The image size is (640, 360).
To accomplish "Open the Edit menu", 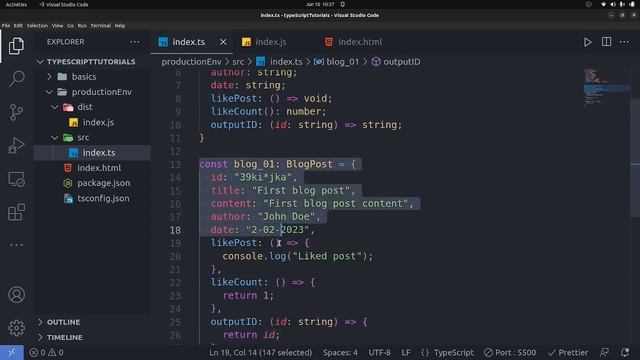I will tap(18, 25).
